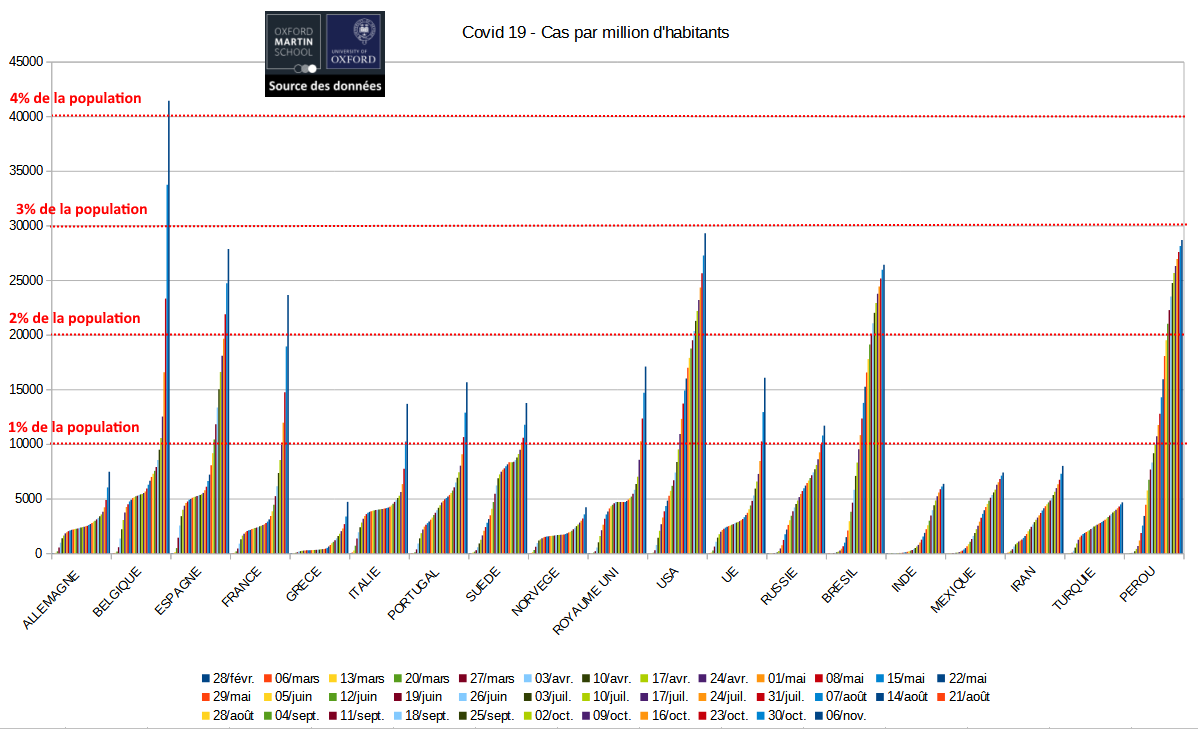Click the PEROU axis label
The width and height of the screenshot is (1198, 731).
(1138, 584)
